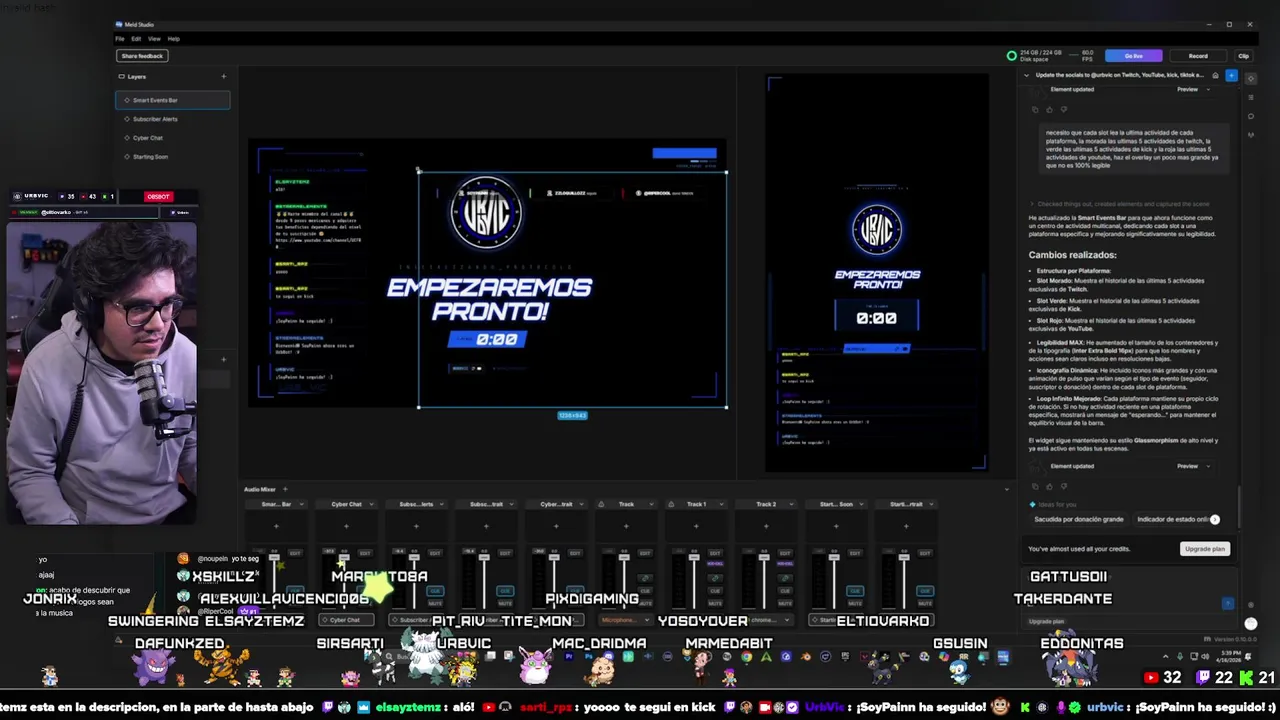1280x720 pixels.
Task: Click the Clip button
Action: click(x=1243, y=56)
